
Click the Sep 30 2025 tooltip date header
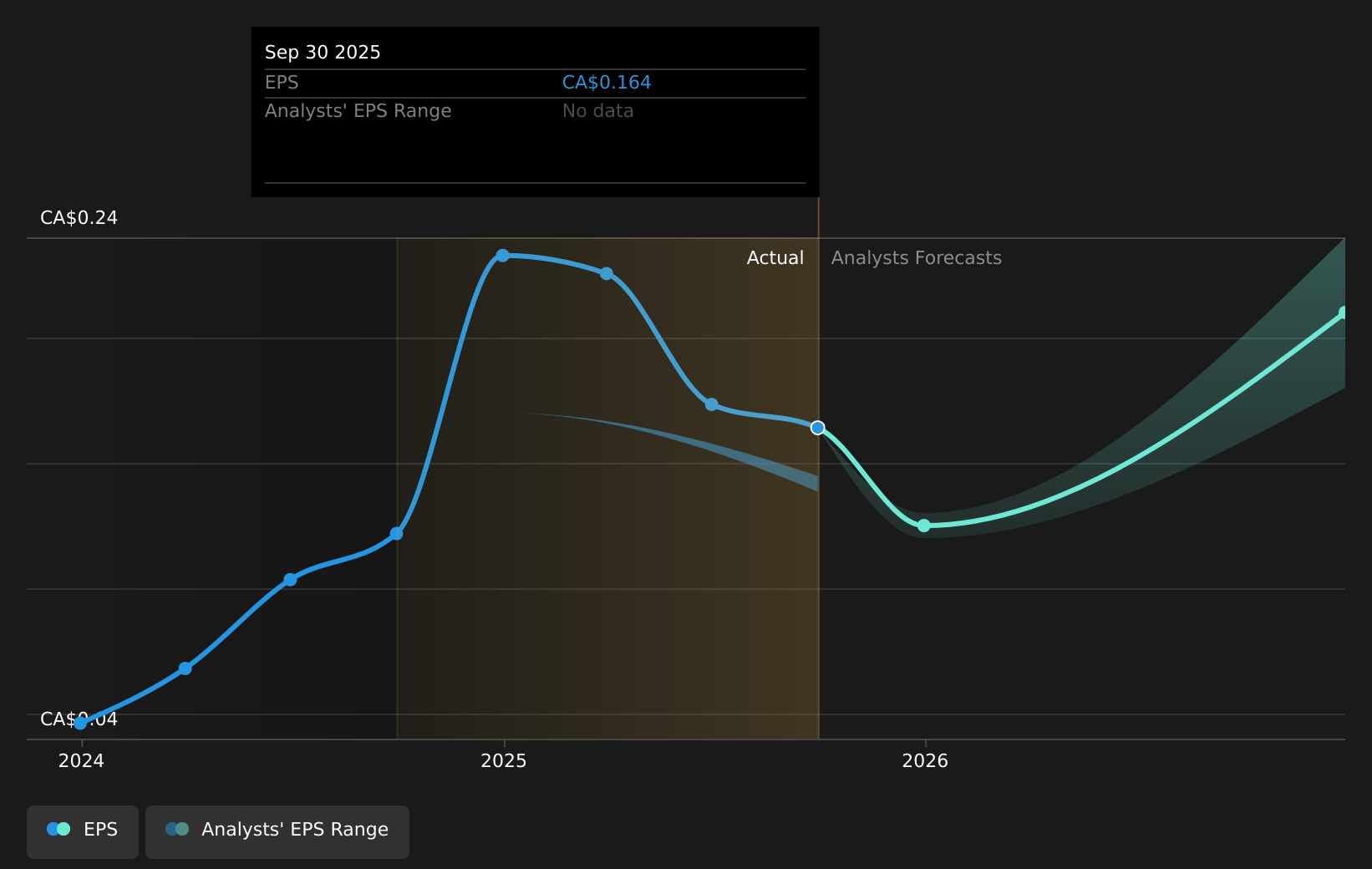coord(323,53)
